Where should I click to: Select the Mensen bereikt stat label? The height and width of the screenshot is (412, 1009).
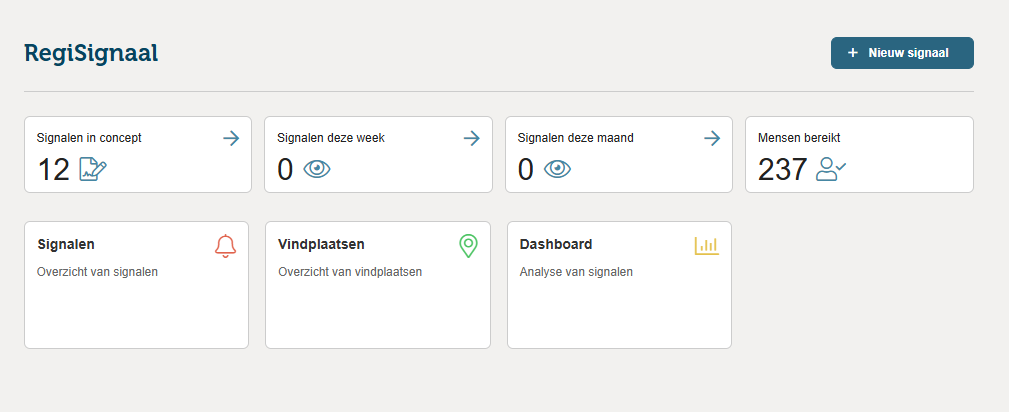(x=806, y=138)
